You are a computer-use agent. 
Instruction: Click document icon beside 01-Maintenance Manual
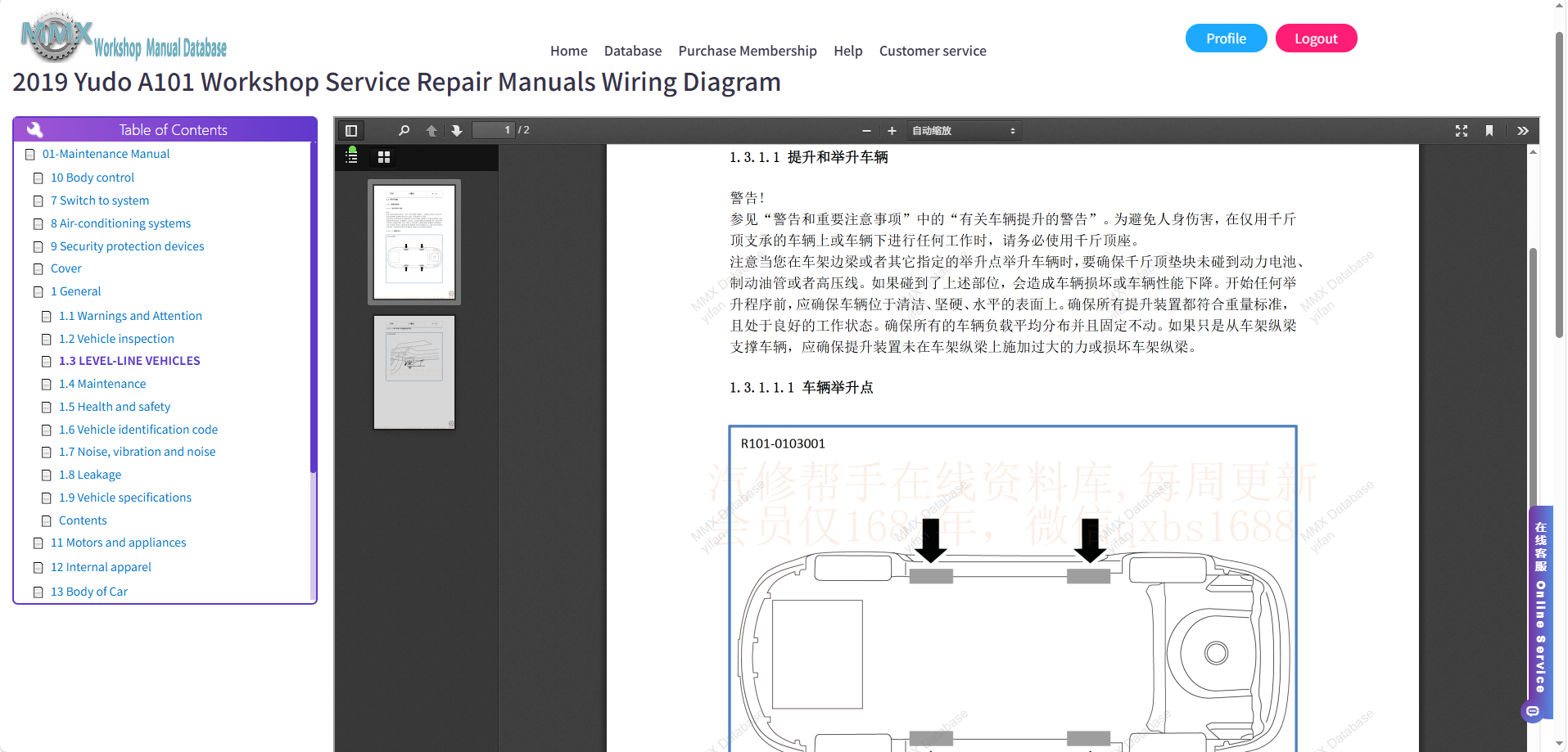(x=30, y=155)
